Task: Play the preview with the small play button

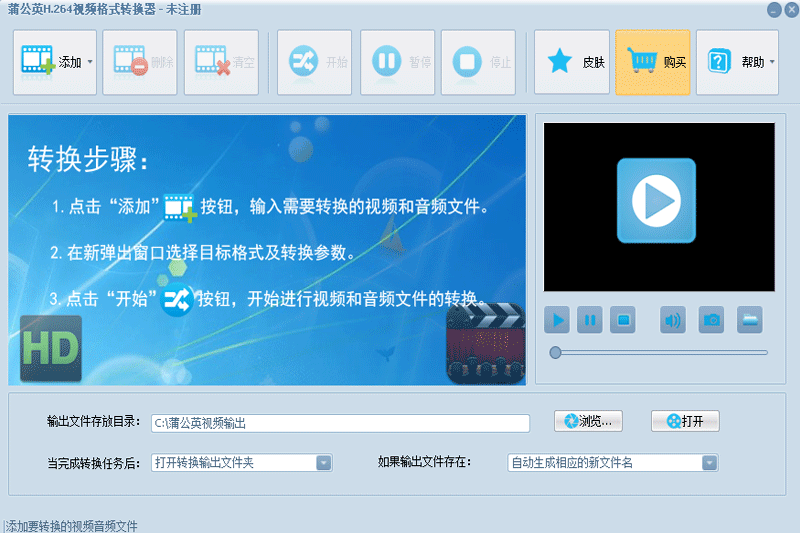Action: (x=557, y=320)
